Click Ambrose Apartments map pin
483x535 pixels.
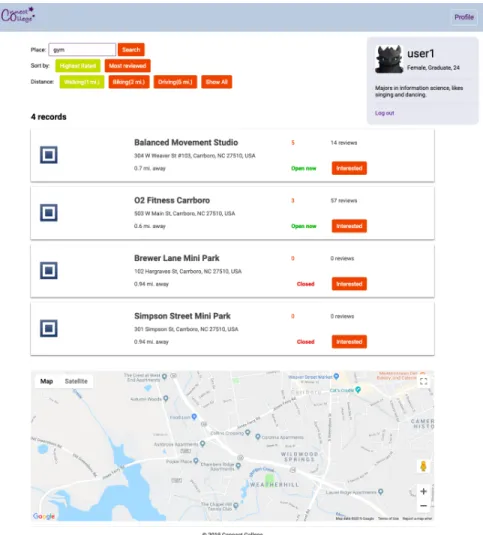pos(203,444)
